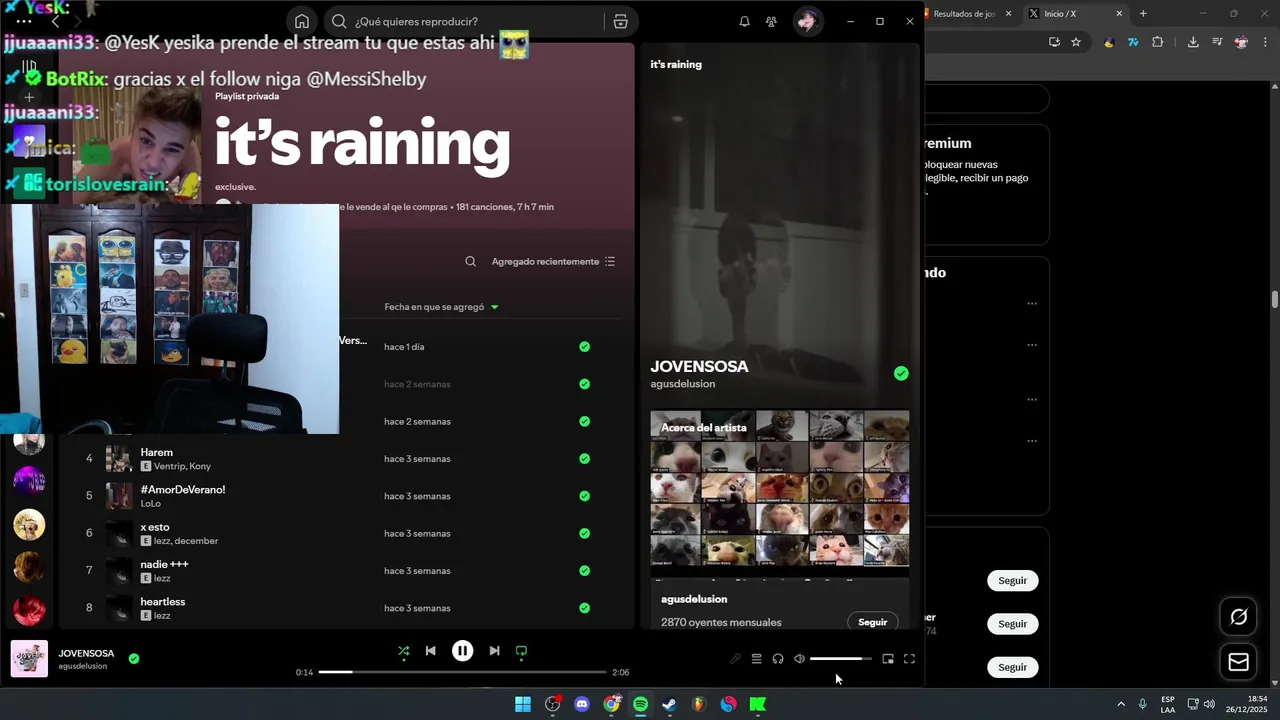The image size is (1280, 720).
Task: Open a new Chrome tab
Action: [x=1143, y=14]
